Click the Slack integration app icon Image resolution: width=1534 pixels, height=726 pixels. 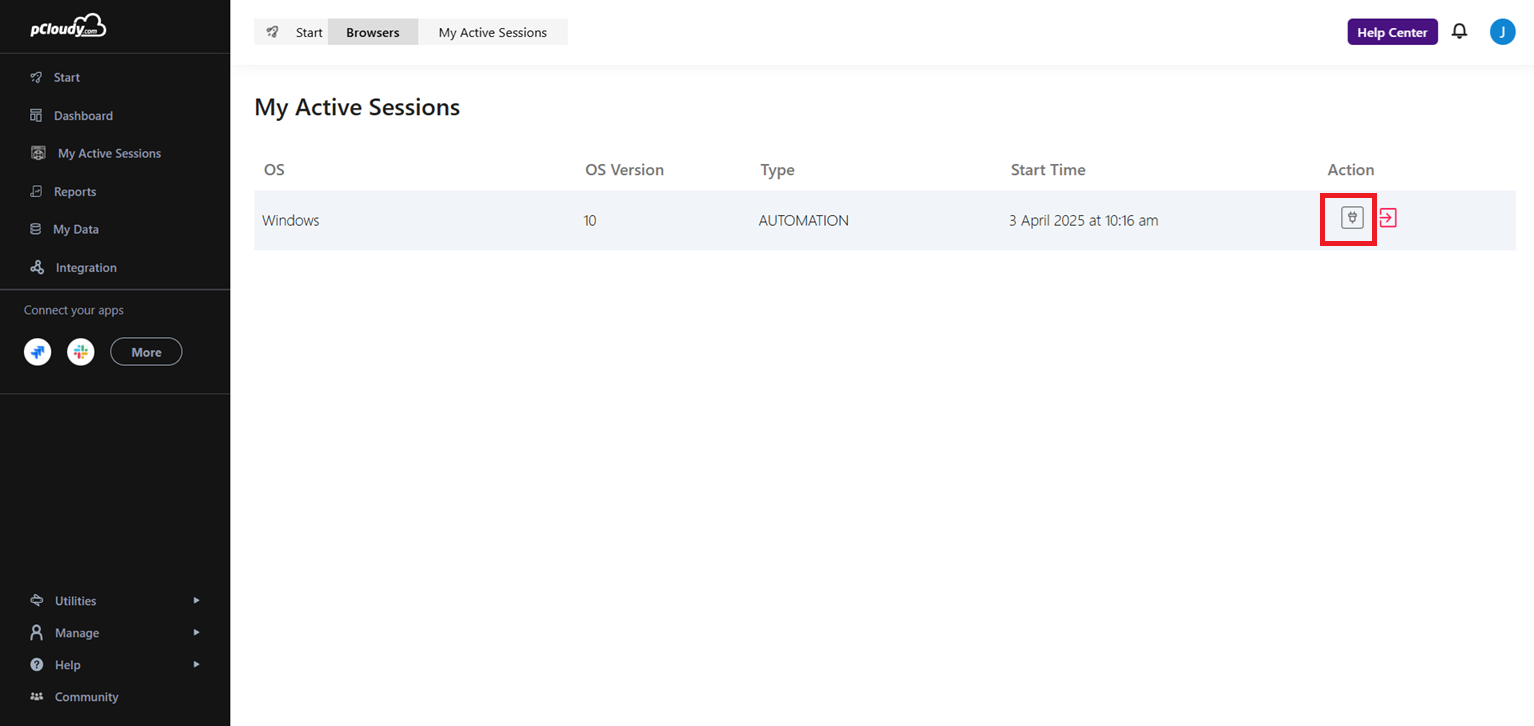click(x=81, y=352)
